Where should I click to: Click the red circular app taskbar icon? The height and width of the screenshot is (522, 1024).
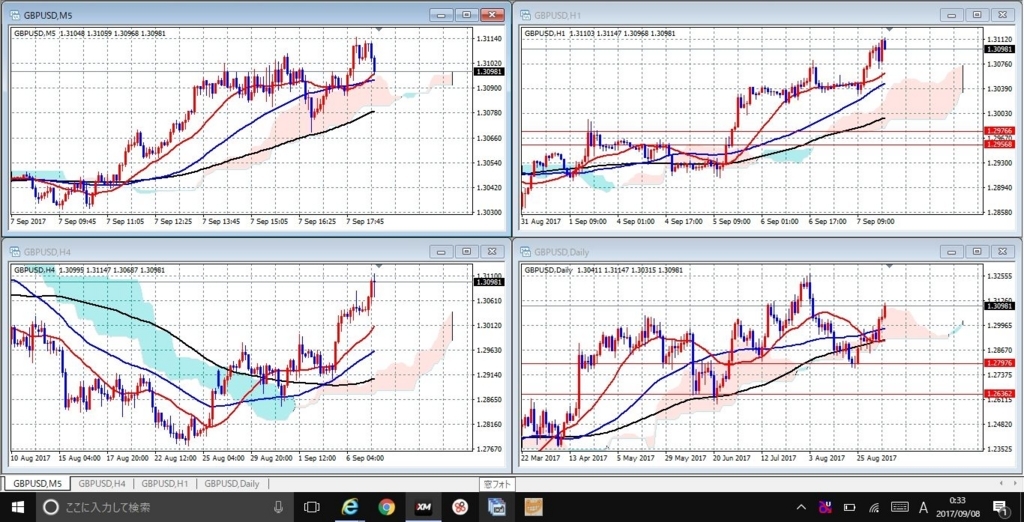[460, 507]
